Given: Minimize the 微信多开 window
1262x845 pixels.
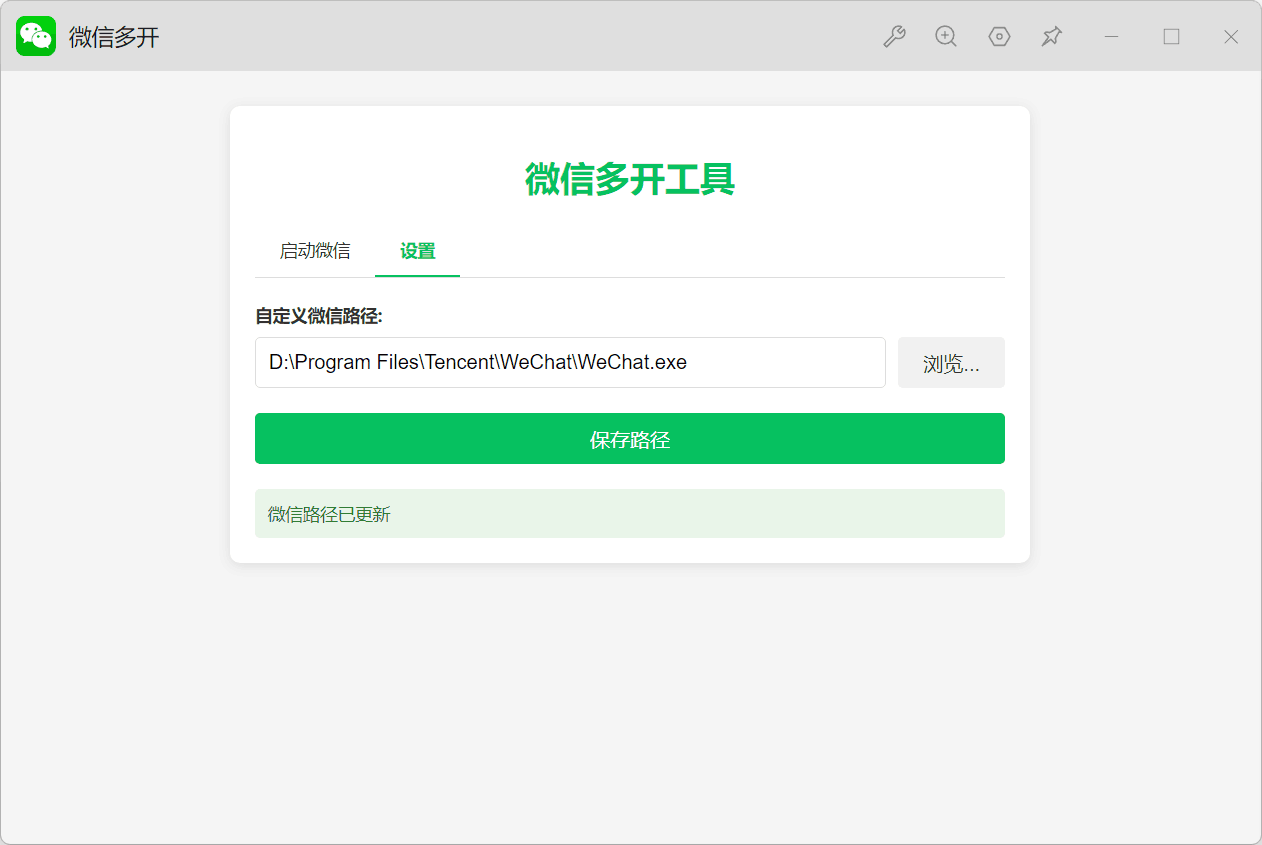Looking at the screenshot, I should coord(1111,37).
